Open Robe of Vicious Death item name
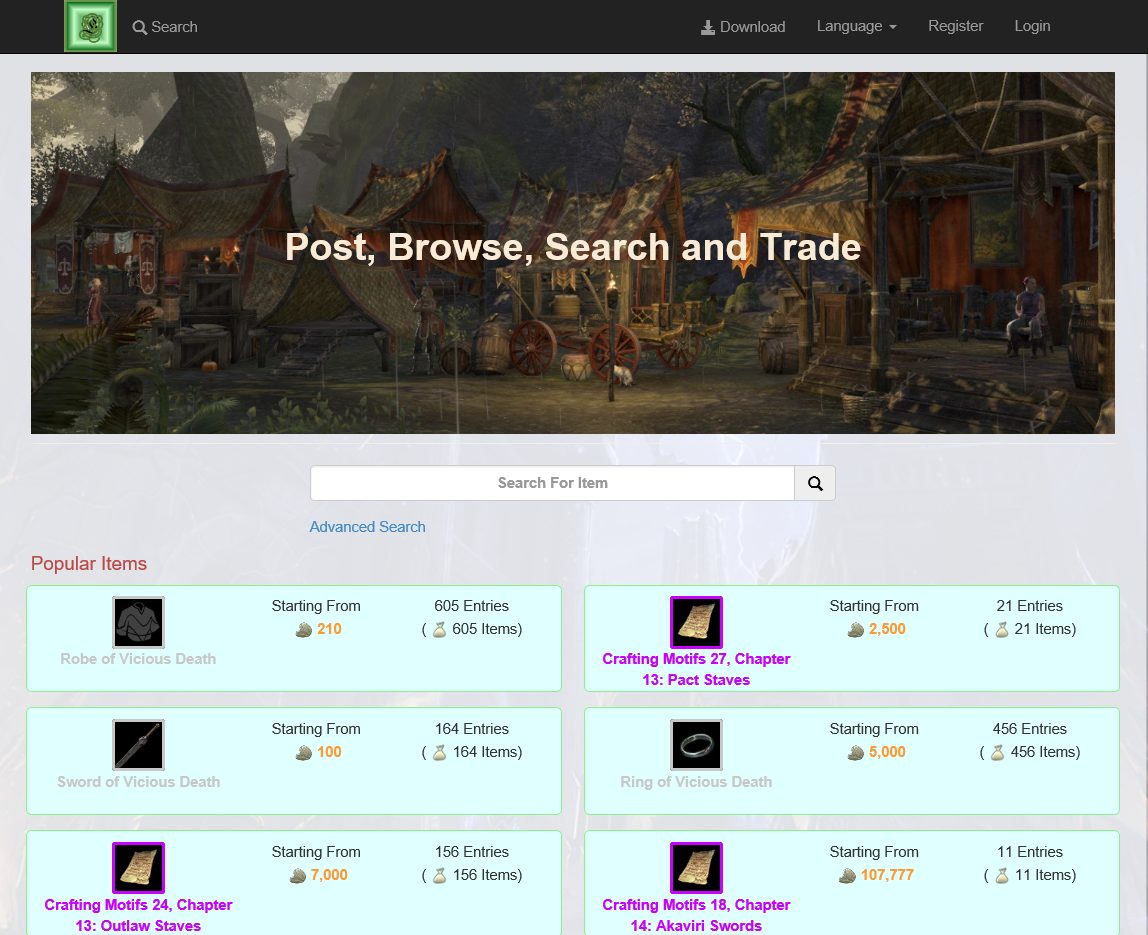 (x=138, y=659)
